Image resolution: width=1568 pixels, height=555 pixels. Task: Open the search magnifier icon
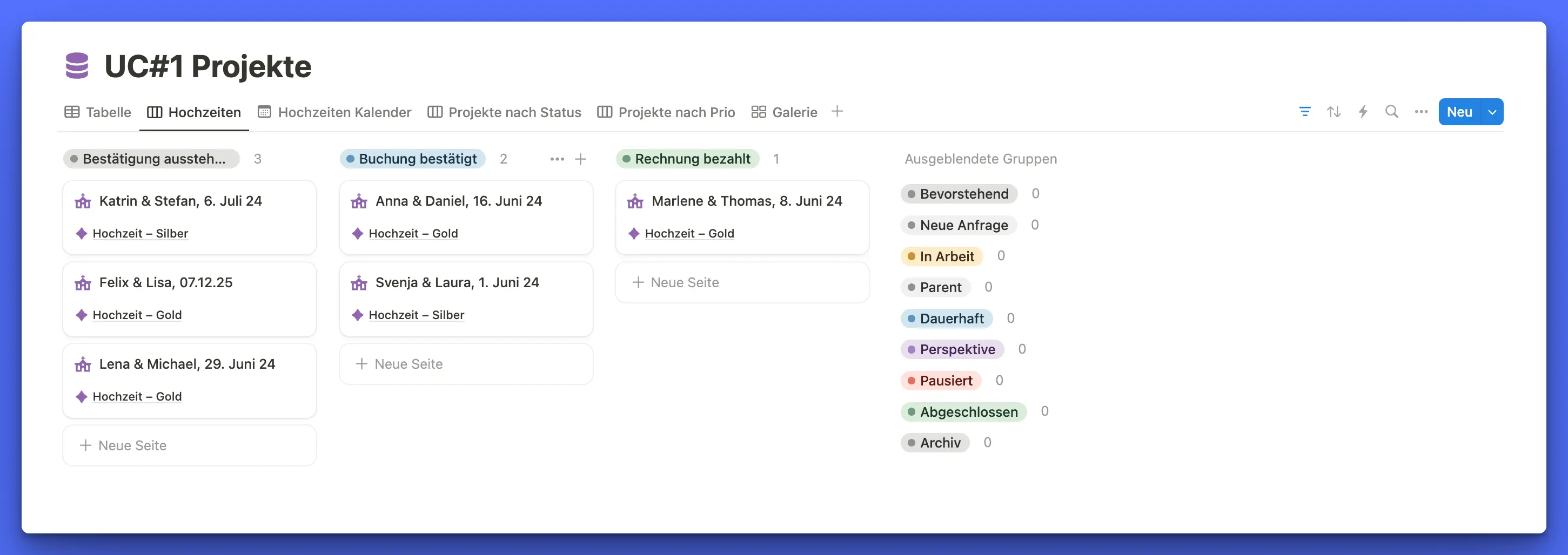pos(1391,112)
